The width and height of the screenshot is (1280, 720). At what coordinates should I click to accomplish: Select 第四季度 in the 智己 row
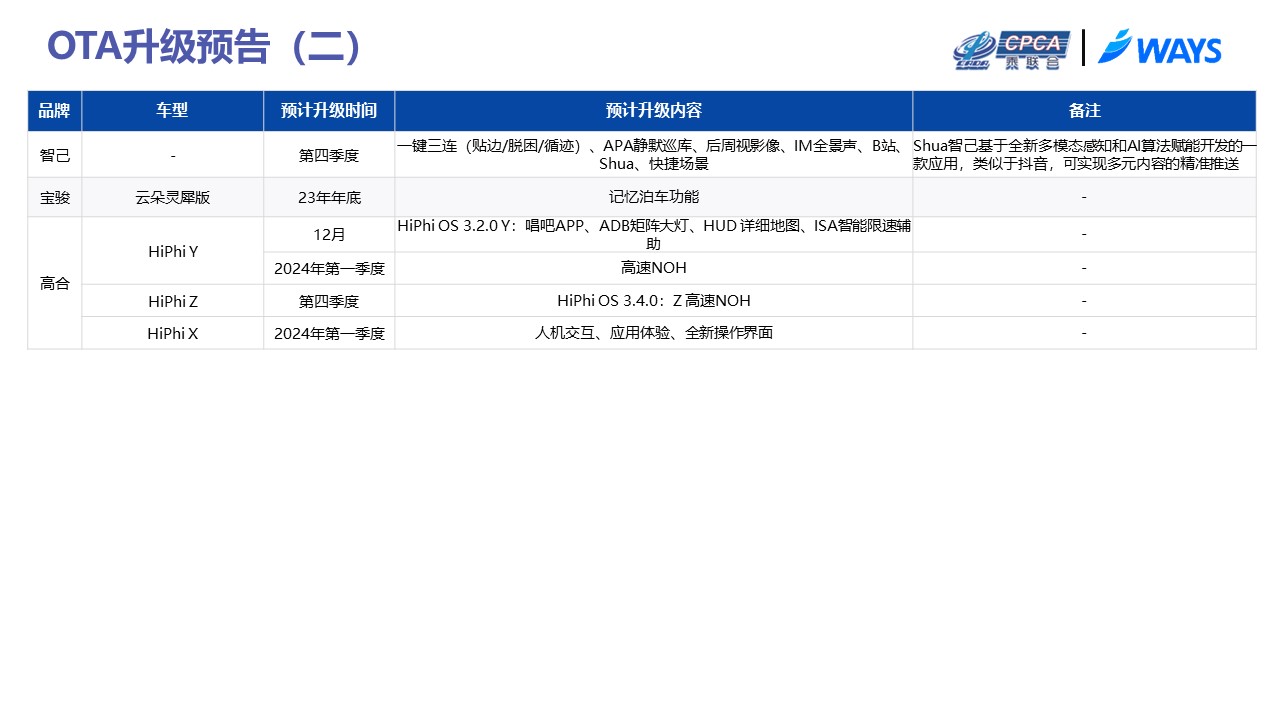pos(329,155)
